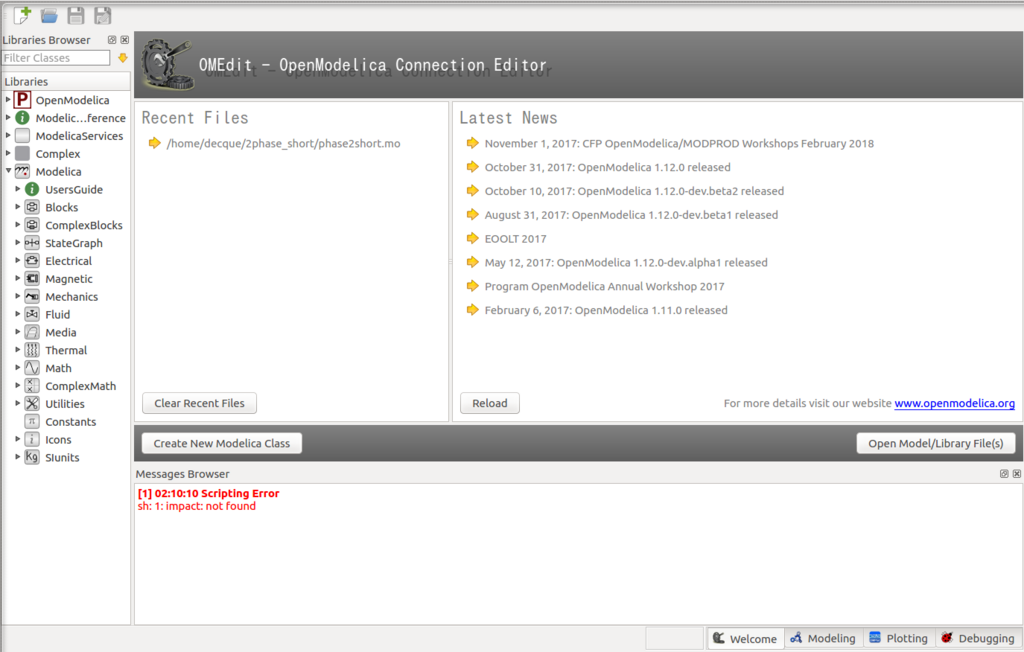1024x652 pixels.
Task: Open the www.openmodelica.org link
Action: click(x=954, y=404)
